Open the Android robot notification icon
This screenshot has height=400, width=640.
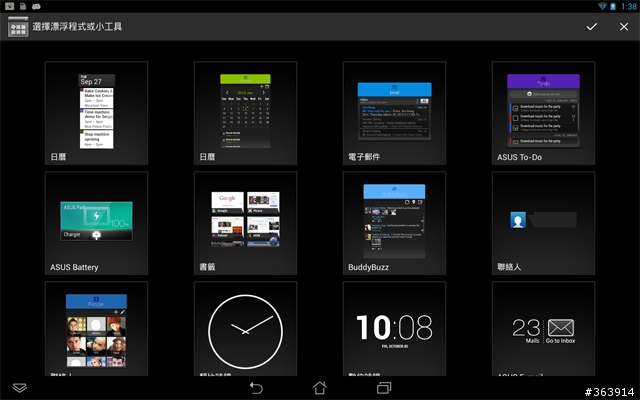tap(36, 6)
